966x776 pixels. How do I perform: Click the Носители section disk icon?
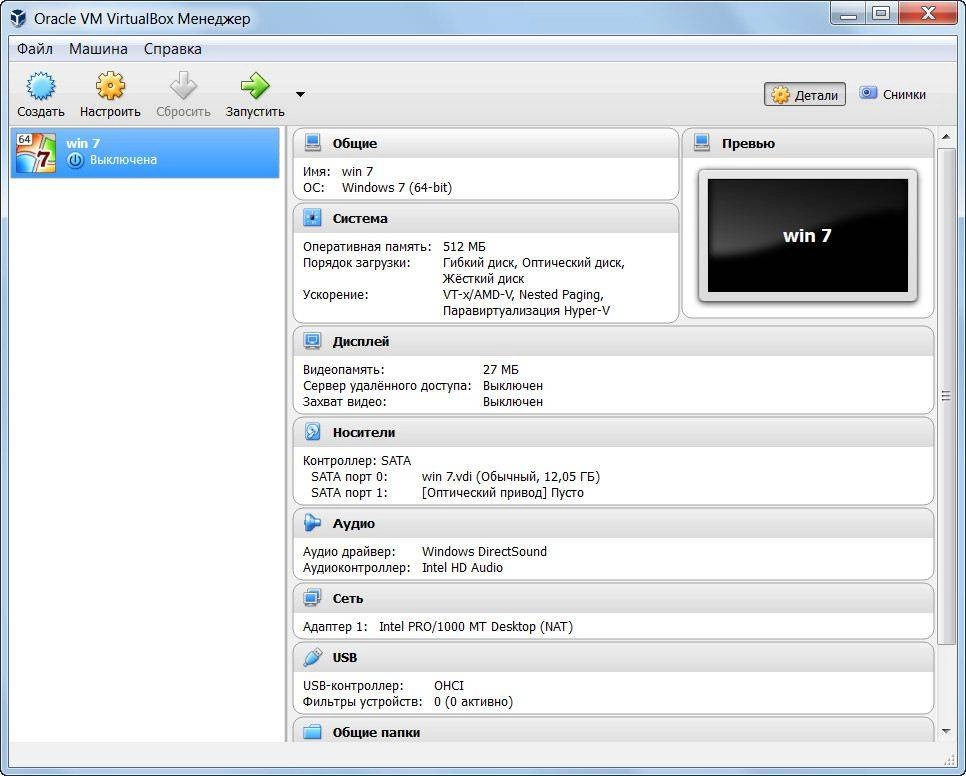coord(313,432)
